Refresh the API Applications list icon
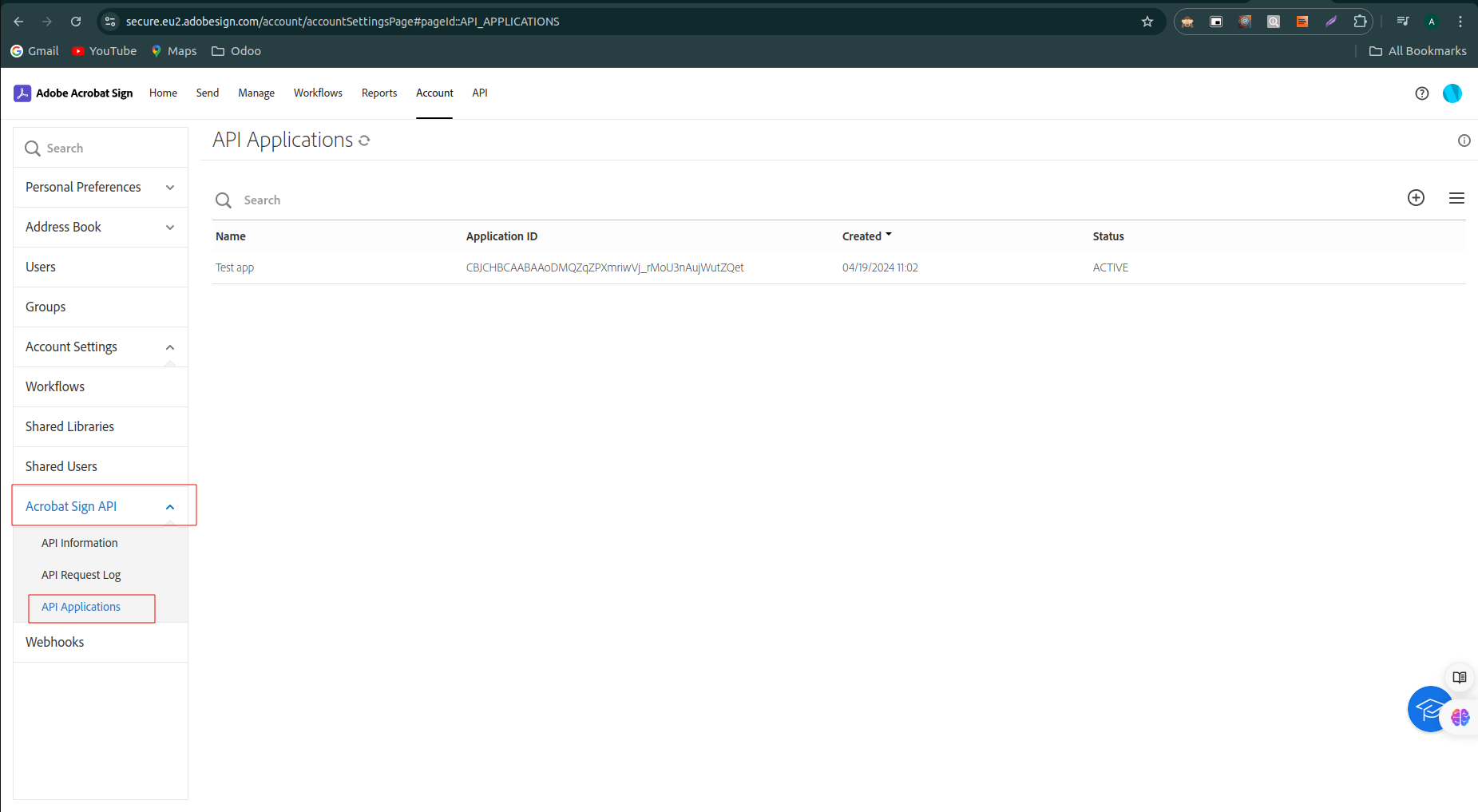The image size is (1478, 812). coord(364,141)
